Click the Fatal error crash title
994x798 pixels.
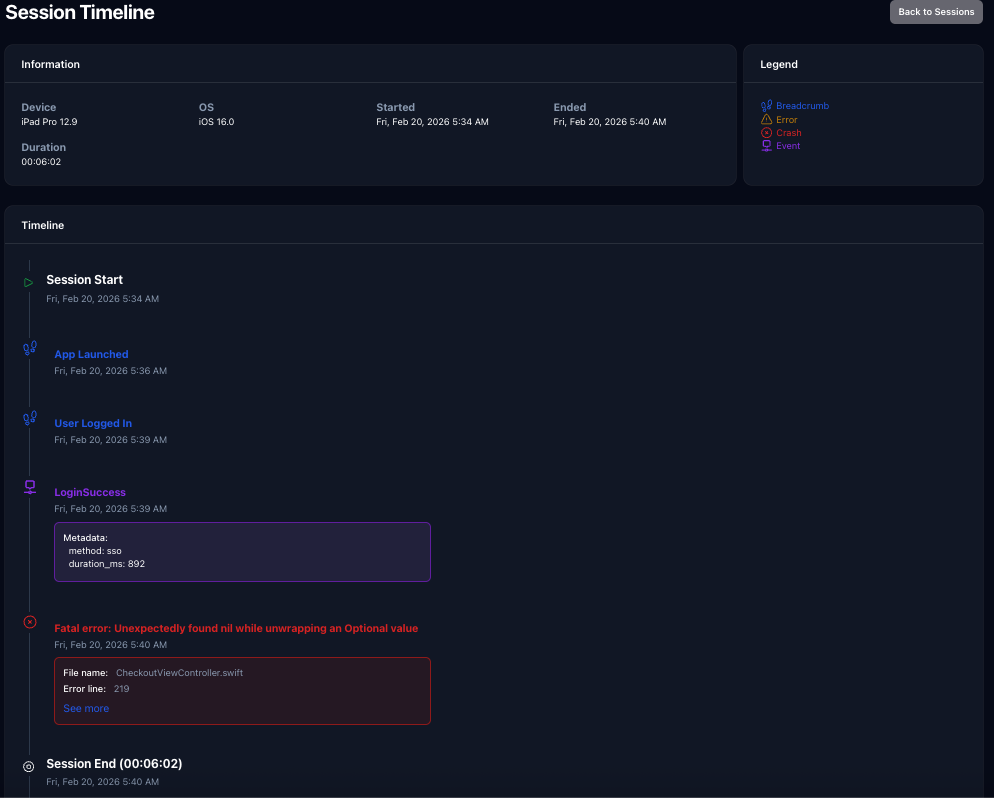tap(236, 628)
